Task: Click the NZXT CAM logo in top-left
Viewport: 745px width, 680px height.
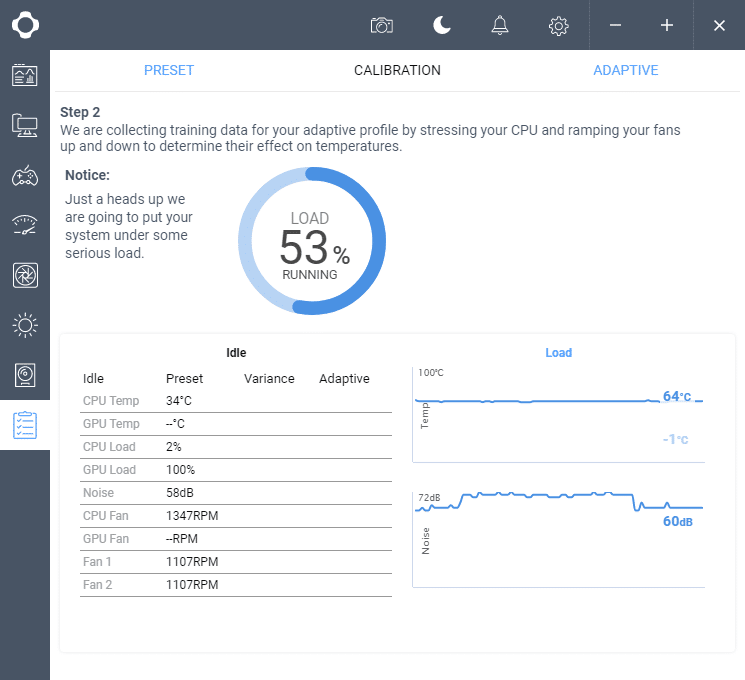Action: [25, 25]
